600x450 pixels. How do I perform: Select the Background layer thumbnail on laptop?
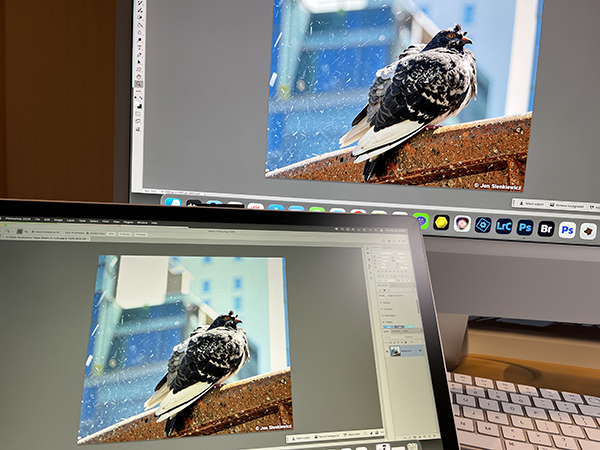[x=393, y=351]
